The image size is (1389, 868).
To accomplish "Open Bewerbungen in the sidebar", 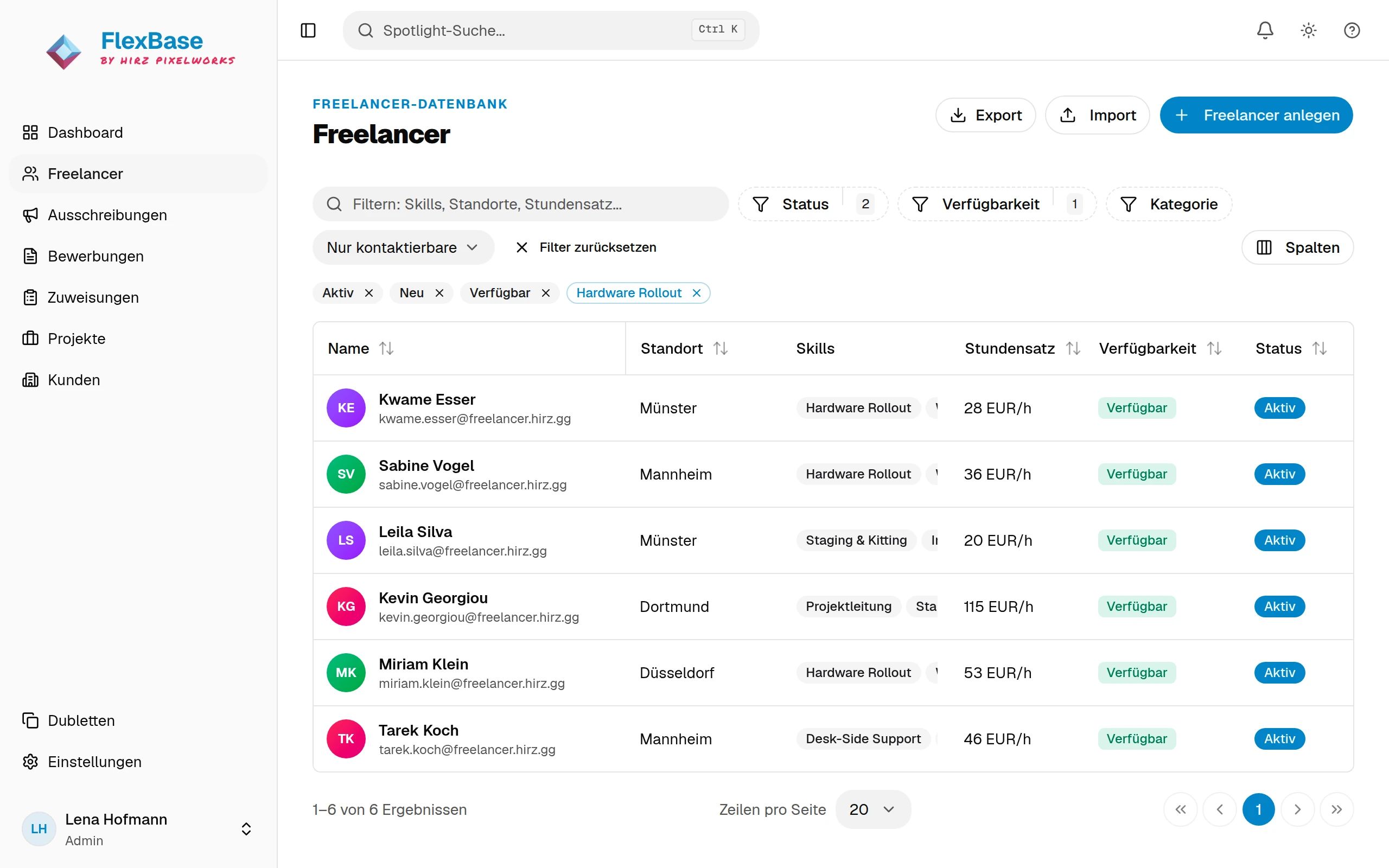I will pos(138,257).
